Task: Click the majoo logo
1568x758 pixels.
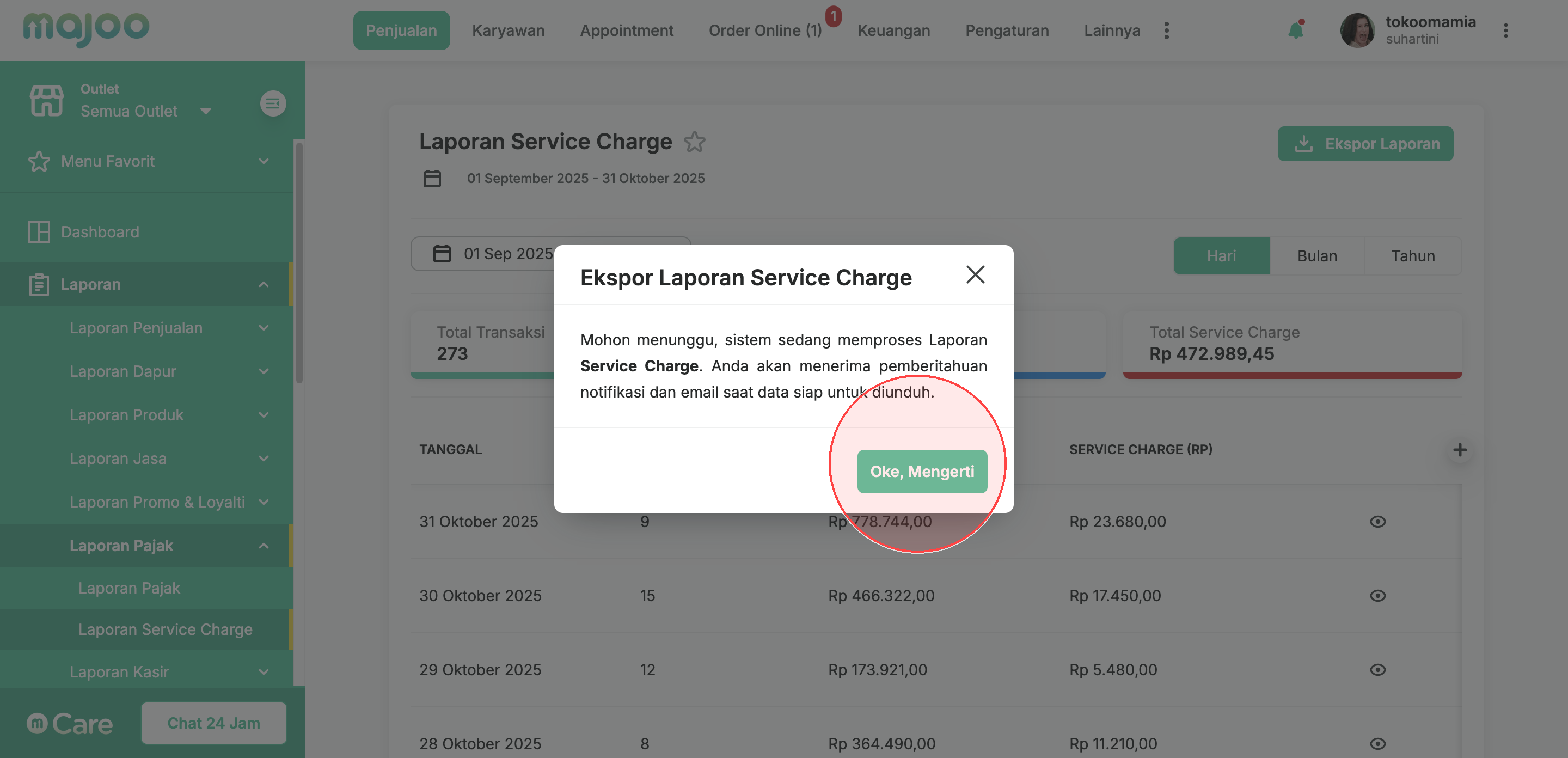Action: [x=86, y=29]
